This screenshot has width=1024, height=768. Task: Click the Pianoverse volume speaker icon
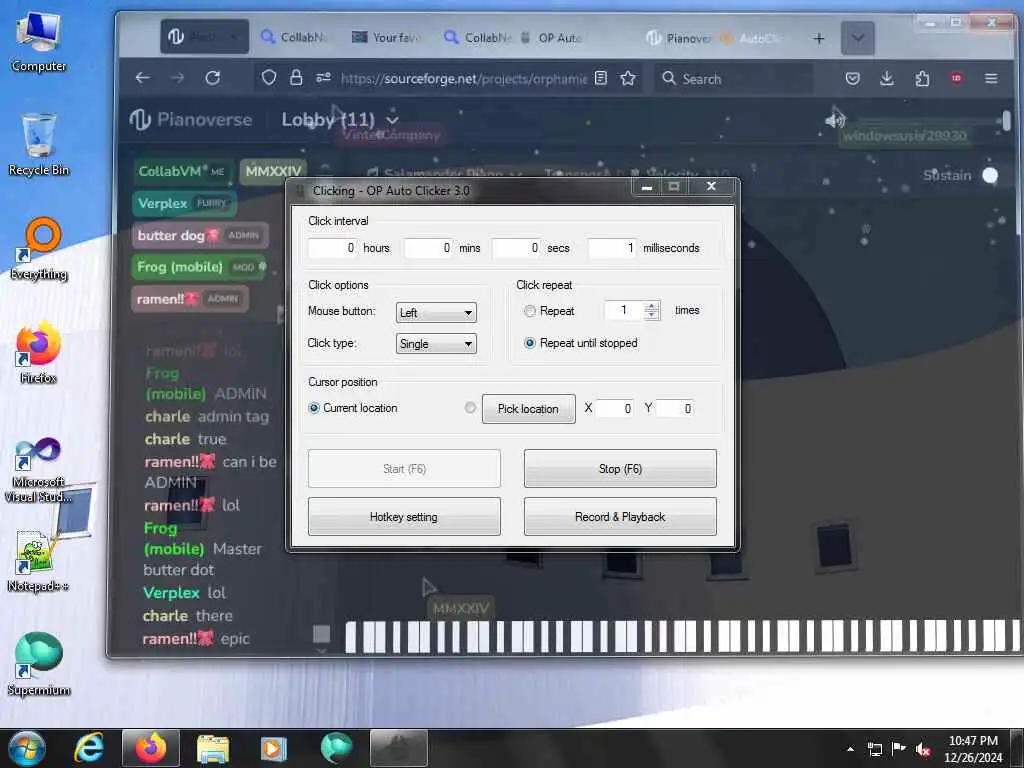(x=835, y=120)
